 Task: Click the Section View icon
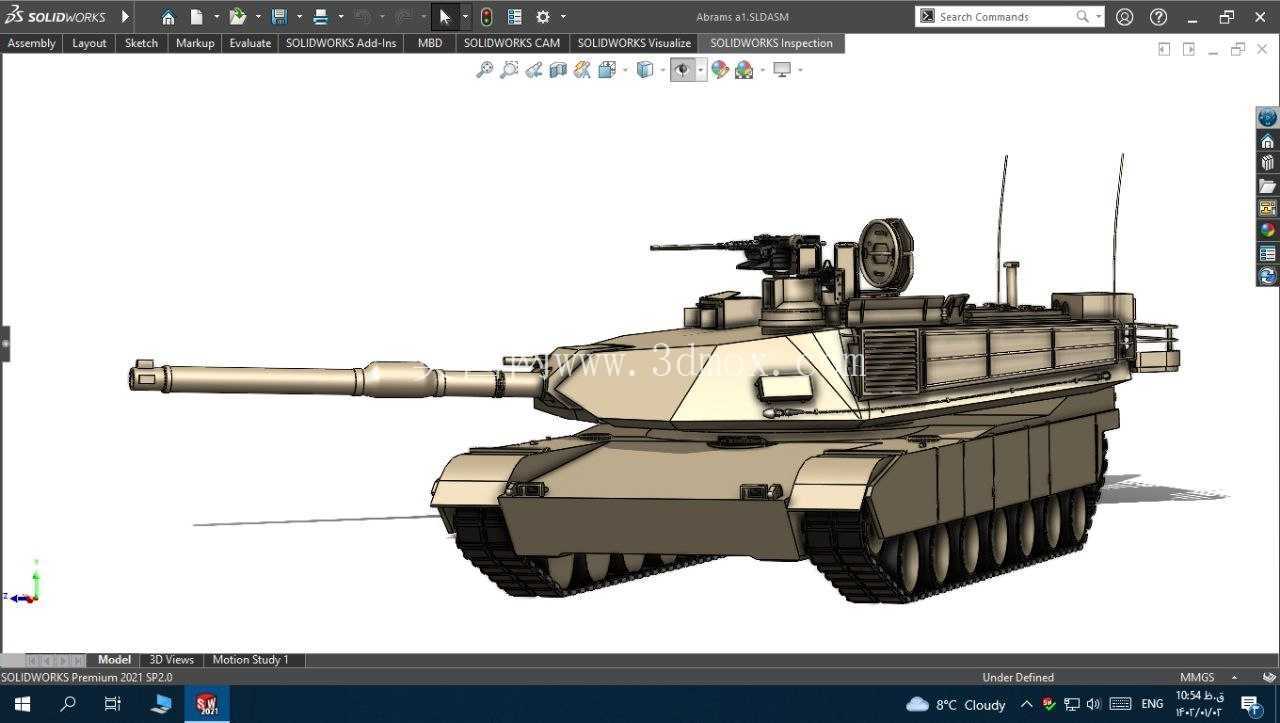[558, 70]
